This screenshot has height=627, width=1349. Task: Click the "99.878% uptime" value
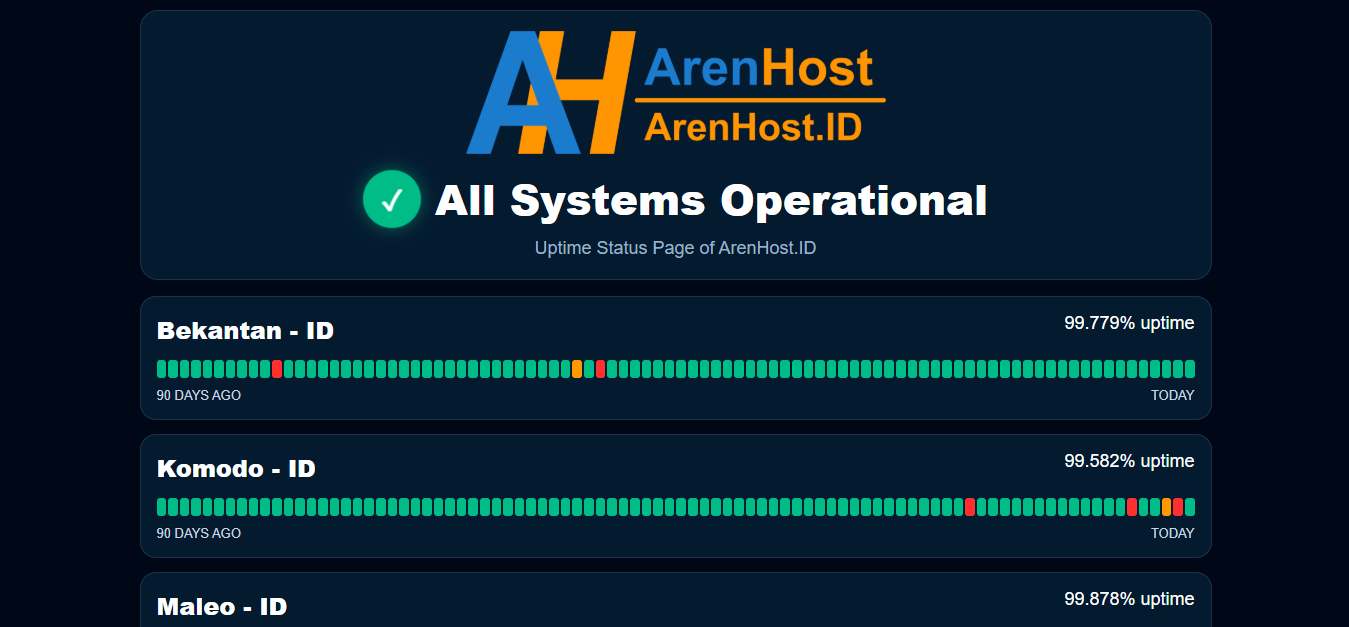pos(1129,599)
